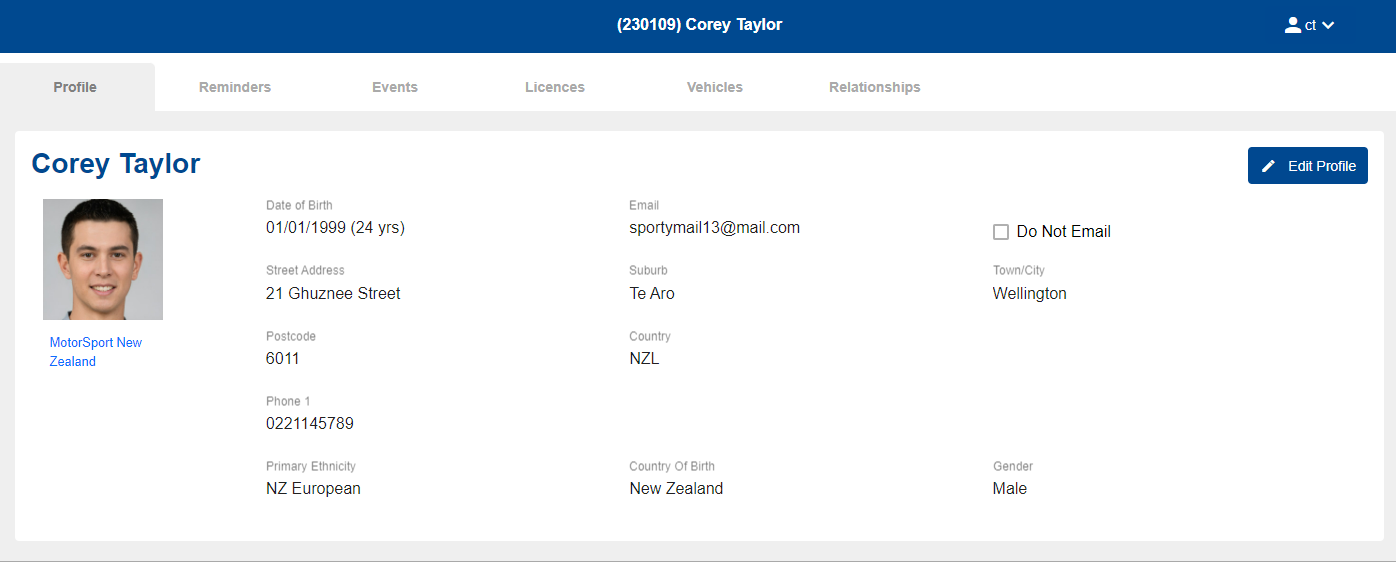1396x562 pixels.
Task: Go to the Vehicles tab
Action: pos(715,87)
